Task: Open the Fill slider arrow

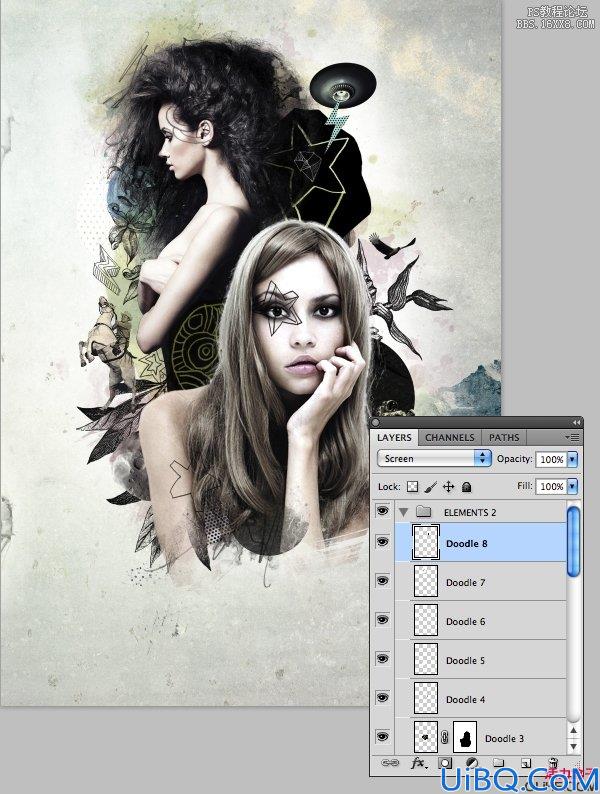Action: 573,486
